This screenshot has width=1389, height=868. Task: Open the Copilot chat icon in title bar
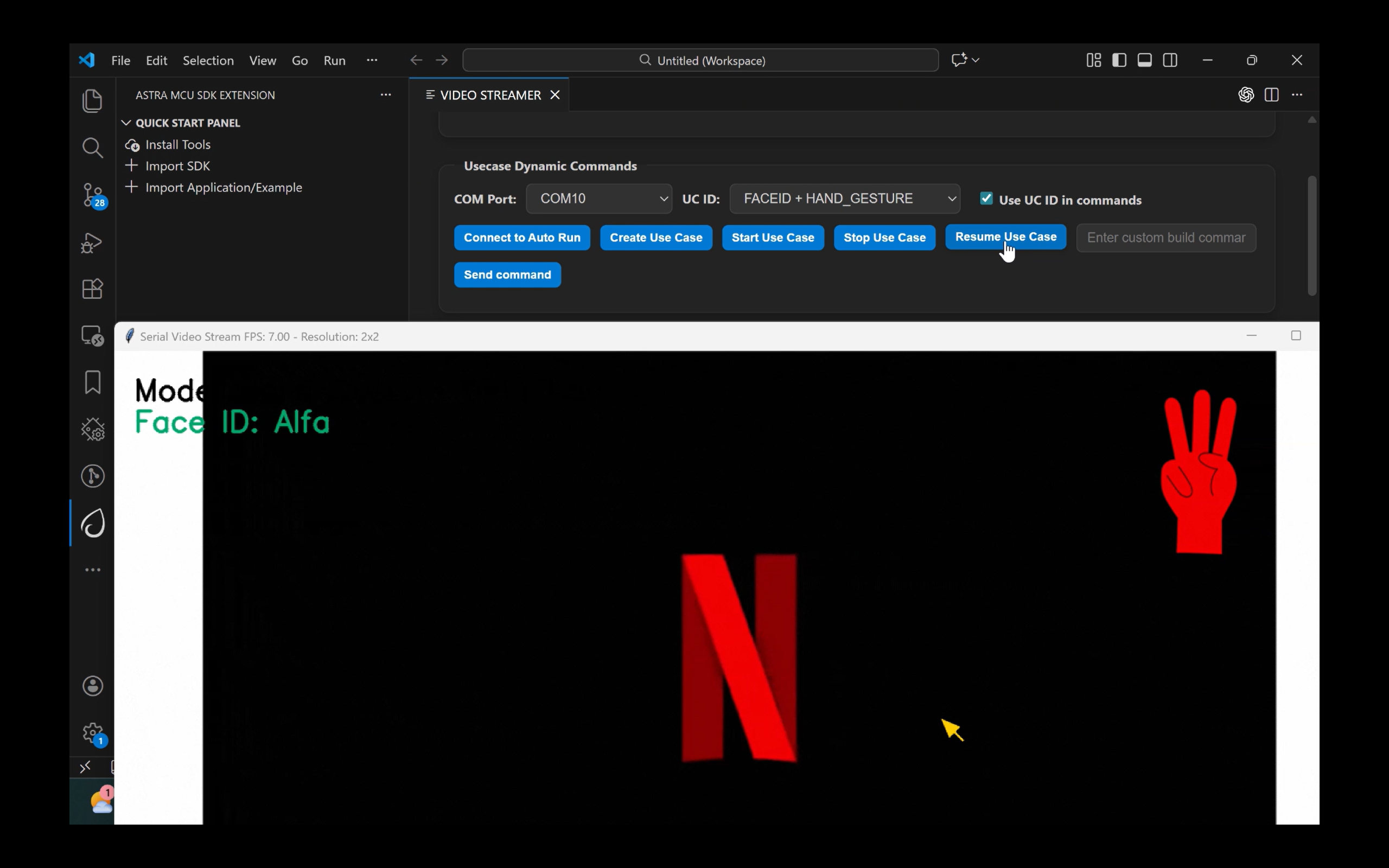pos(959,60)
